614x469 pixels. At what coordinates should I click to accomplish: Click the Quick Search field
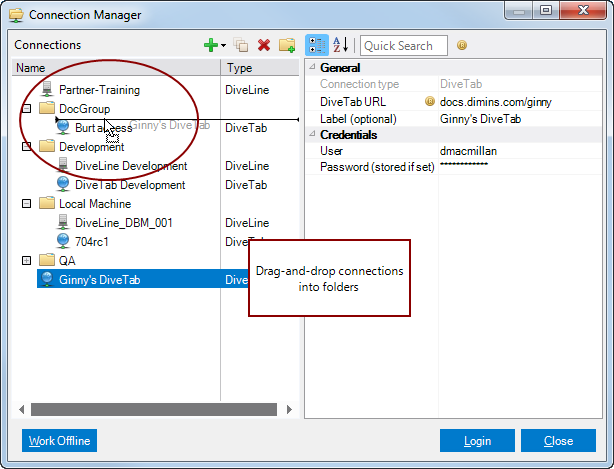click(404, 45)
